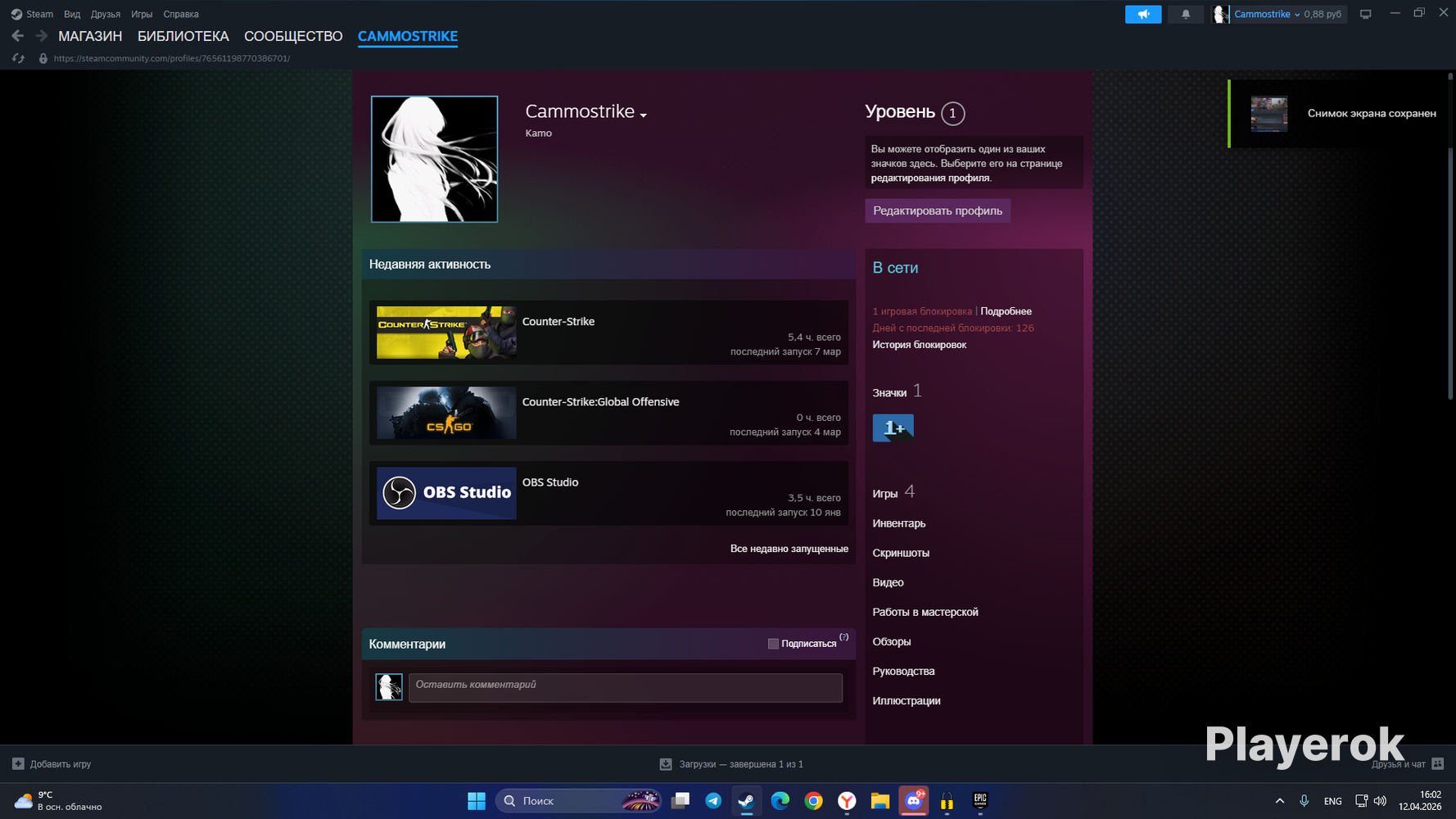
Task: Click the Снимок экрана сохранен notification
Action: click(1338, 114)
